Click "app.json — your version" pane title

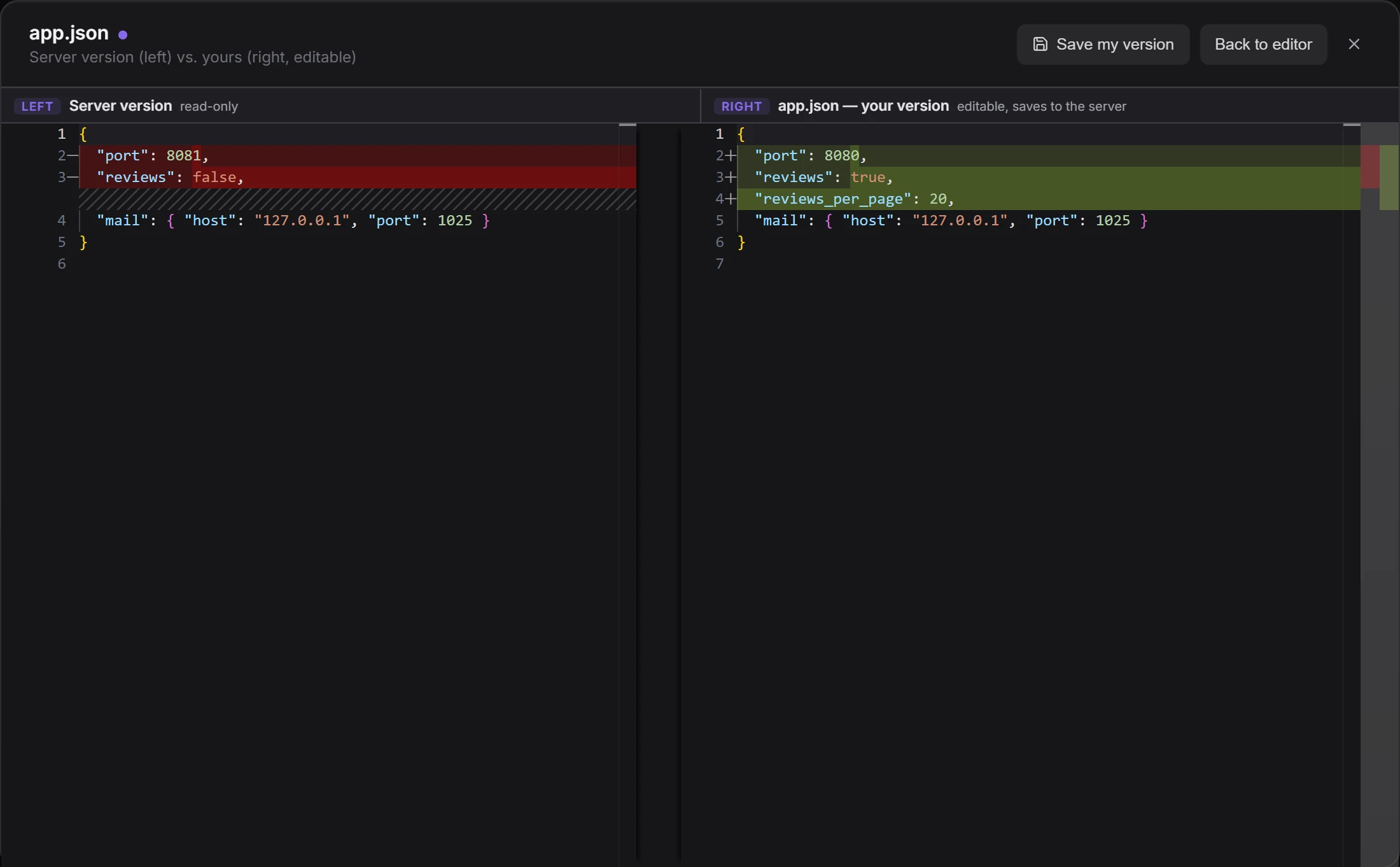(863, 106)
